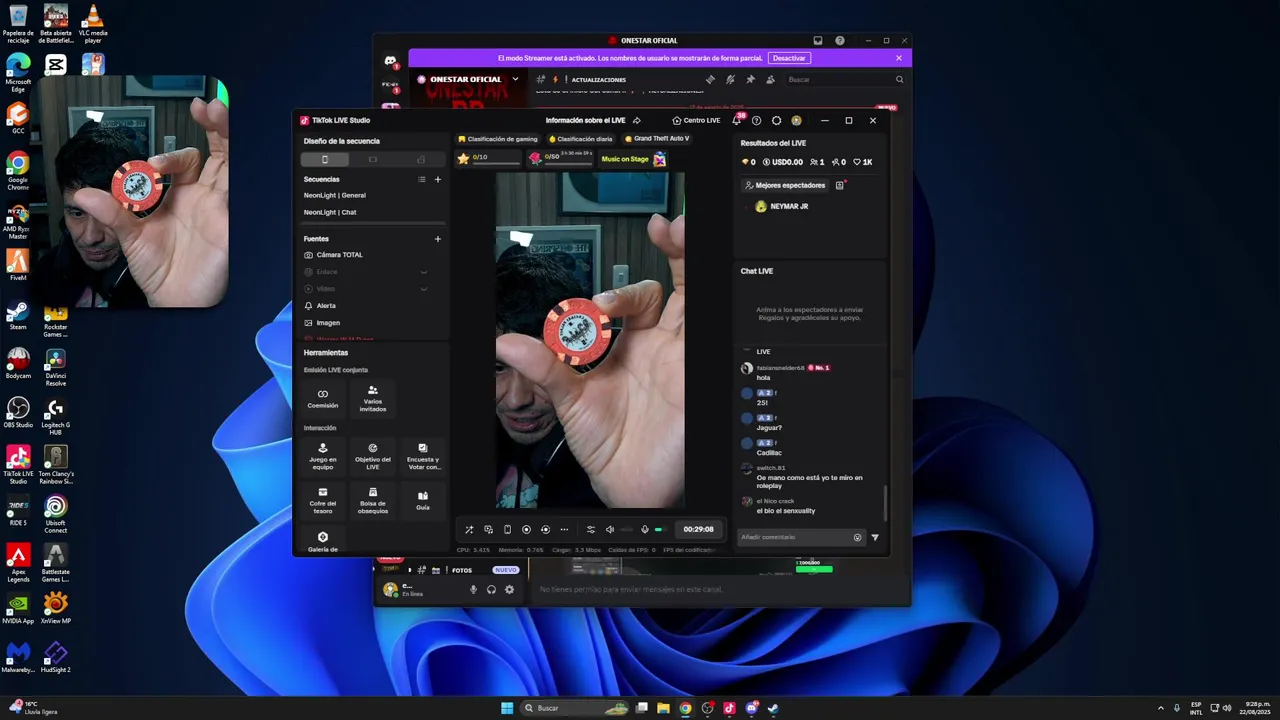Open Juego en equipo tool
The width and height of the screenshot is (1280, 720).
point(322,455)
